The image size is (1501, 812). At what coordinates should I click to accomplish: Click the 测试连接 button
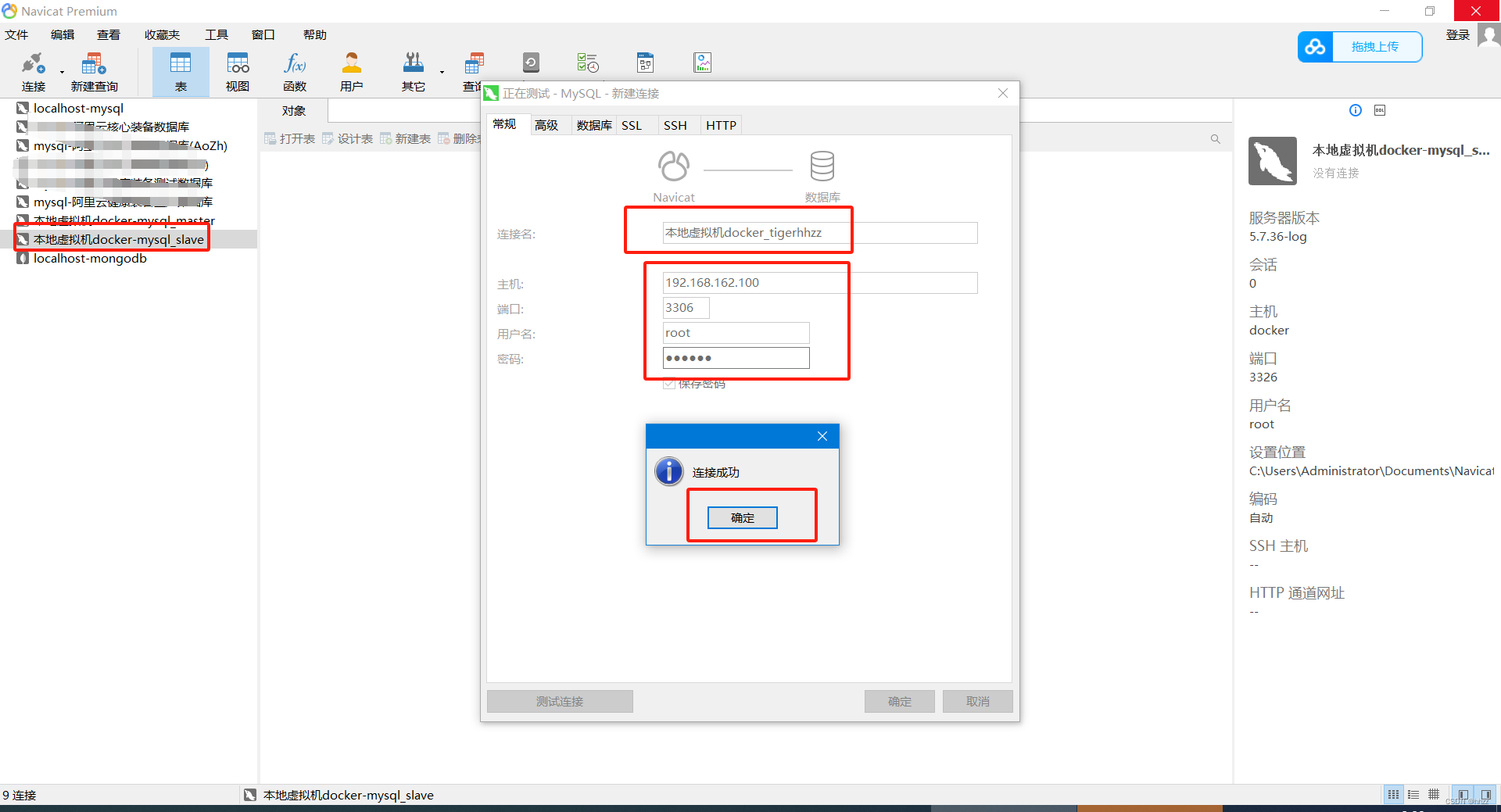tap(560, 701)
